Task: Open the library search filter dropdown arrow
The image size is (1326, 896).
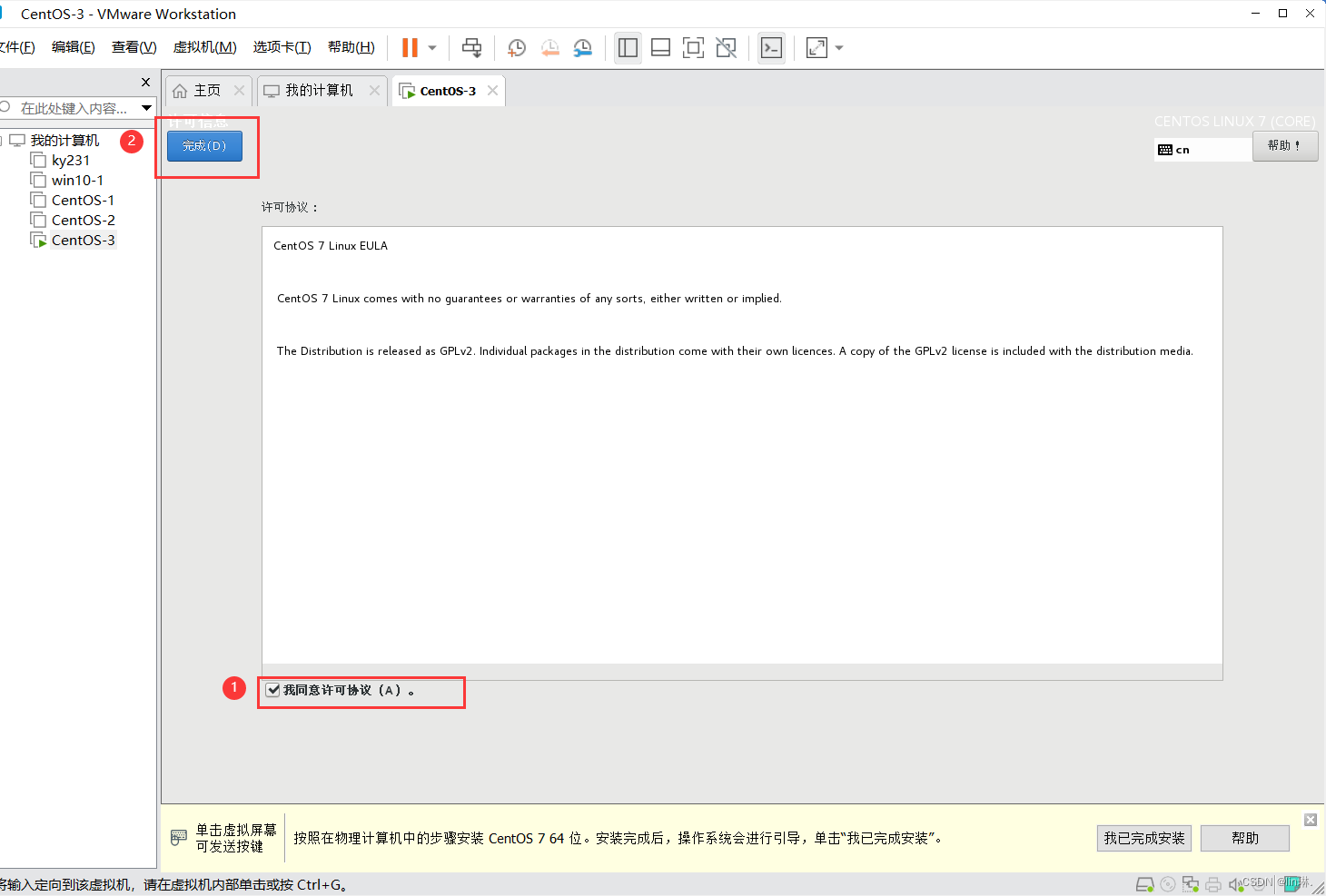Action: pos(146,108)
